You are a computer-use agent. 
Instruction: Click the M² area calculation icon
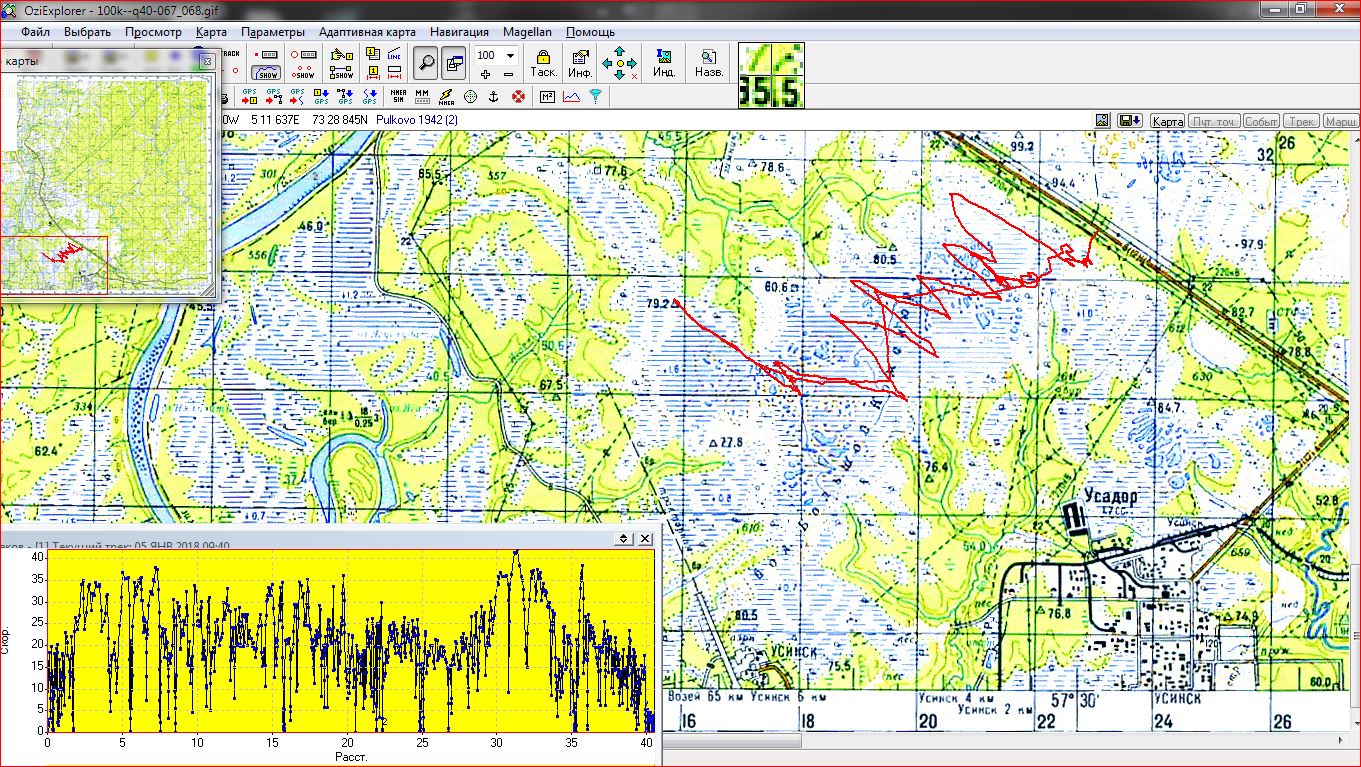click(547, 97)
